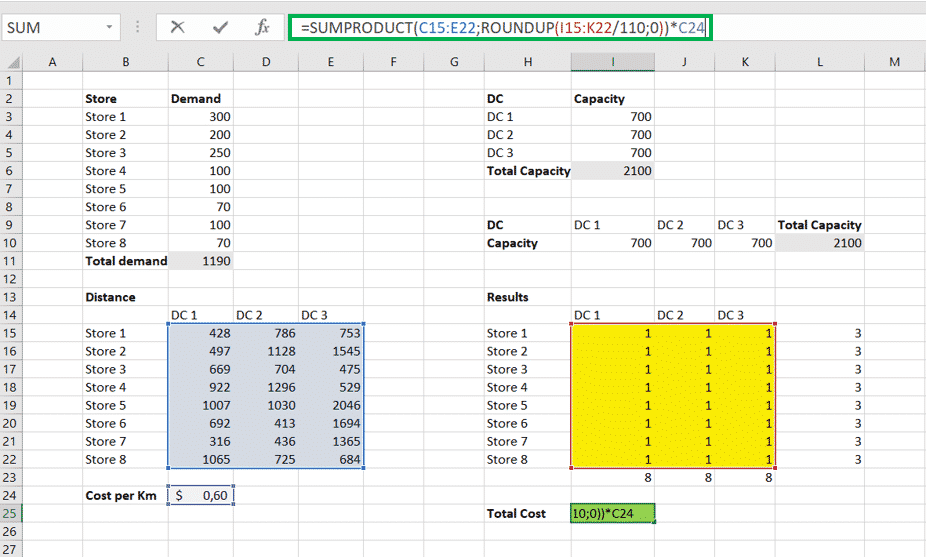Select row 15 header

point(11,333)
